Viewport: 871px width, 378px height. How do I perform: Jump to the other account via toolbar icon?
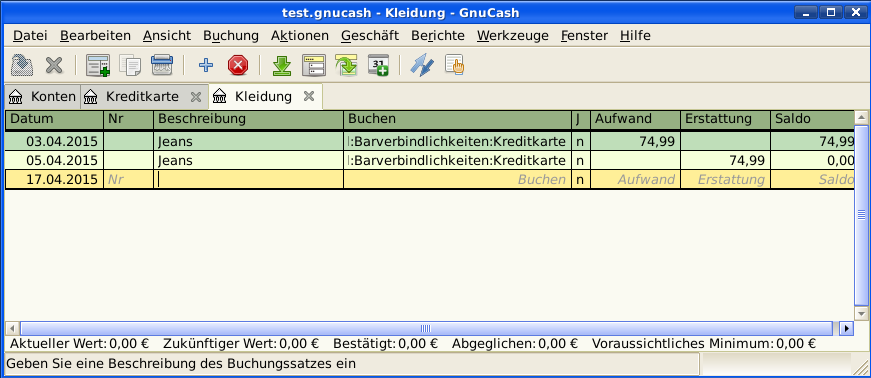pyautogui.click(x=346, y=65)
